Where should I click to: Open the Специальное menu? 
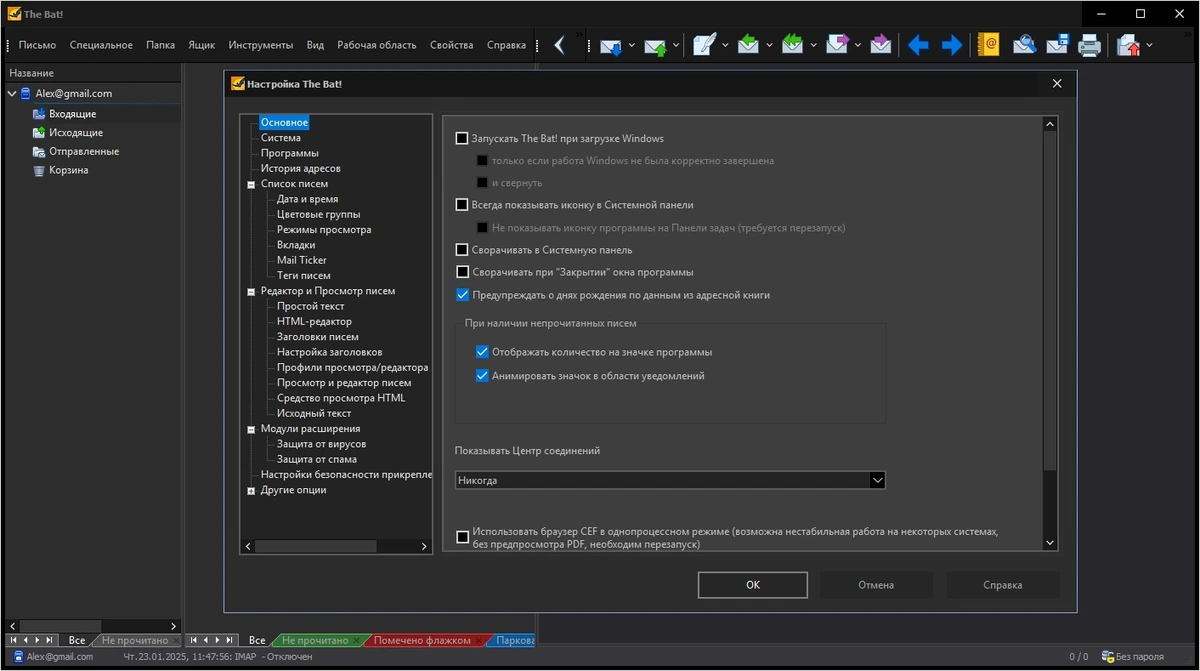pos(101,45)
